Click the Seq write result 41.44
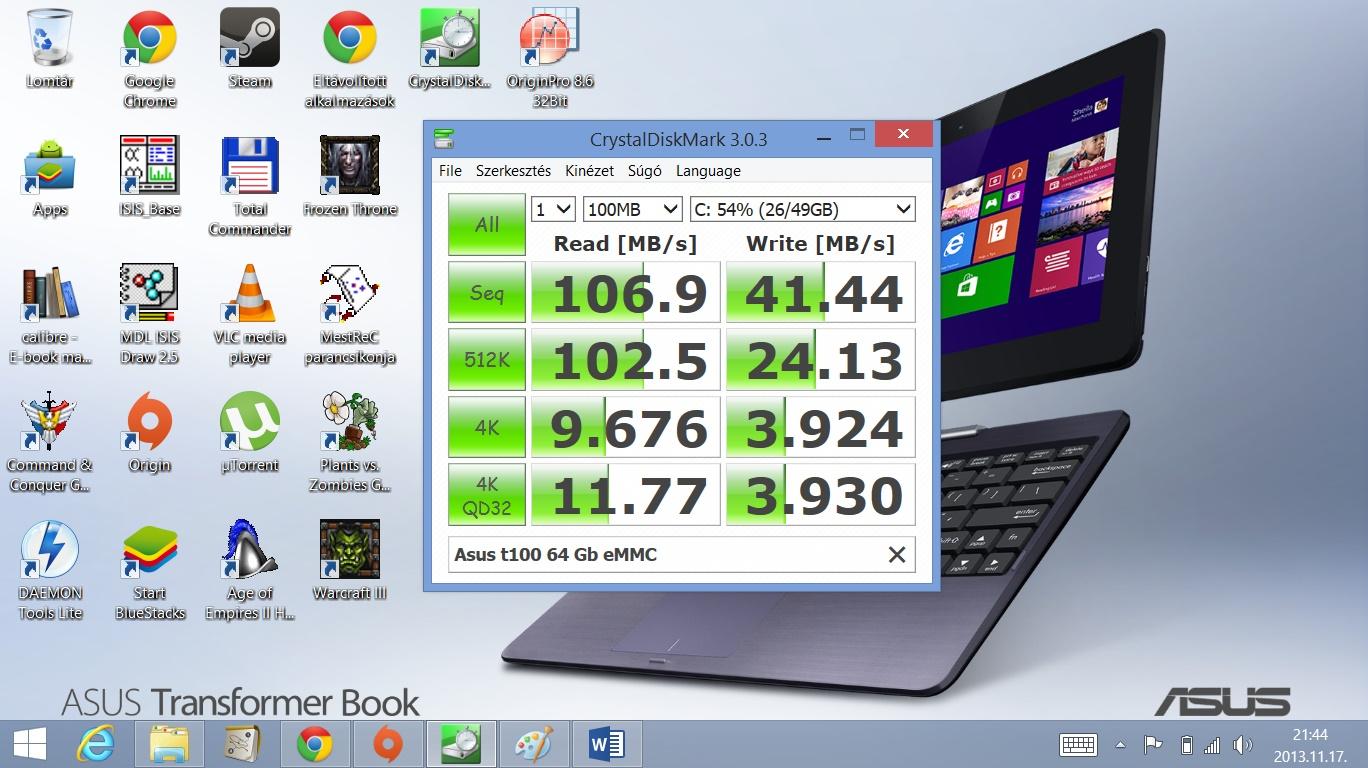This screenshot has height=768, width=1368. pos(821,293)
